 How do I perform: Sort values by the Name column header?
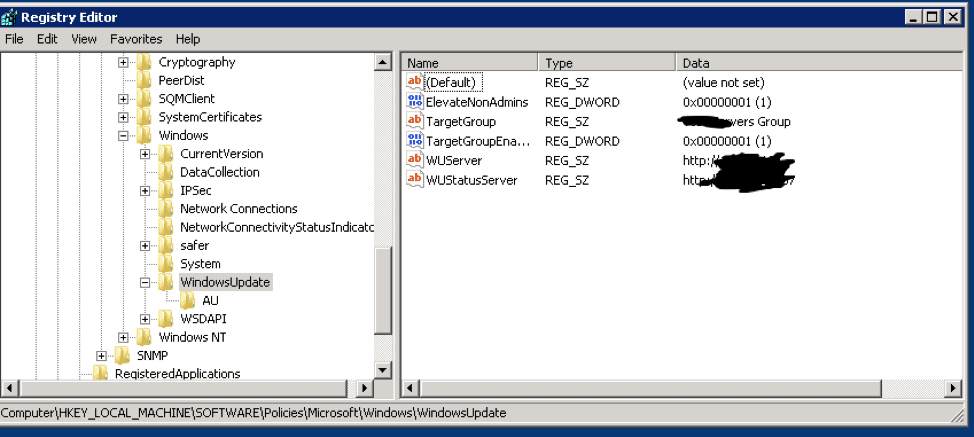(470, 62)
